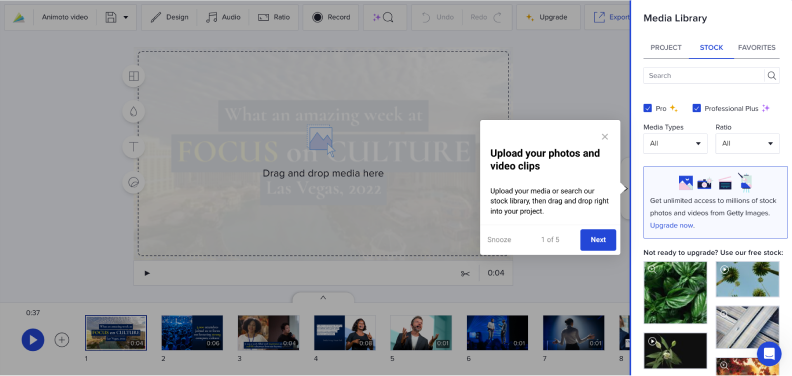Screen dimensions: 792x376
Task: Select the Text tool icon
Action: (134, 147)
